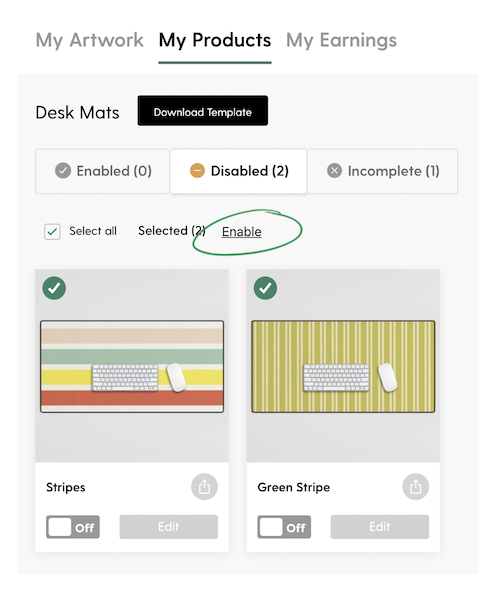
Task: Click the Download Template button
Action: point(203,110)
